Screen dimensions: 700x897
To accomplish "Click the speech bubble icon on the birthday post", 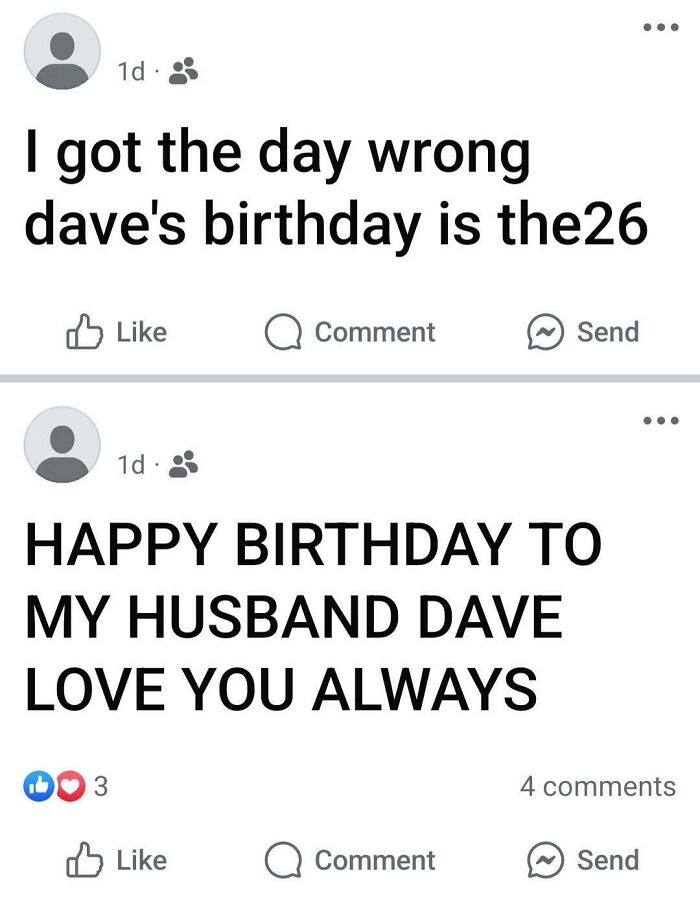I will coord(283,860).
